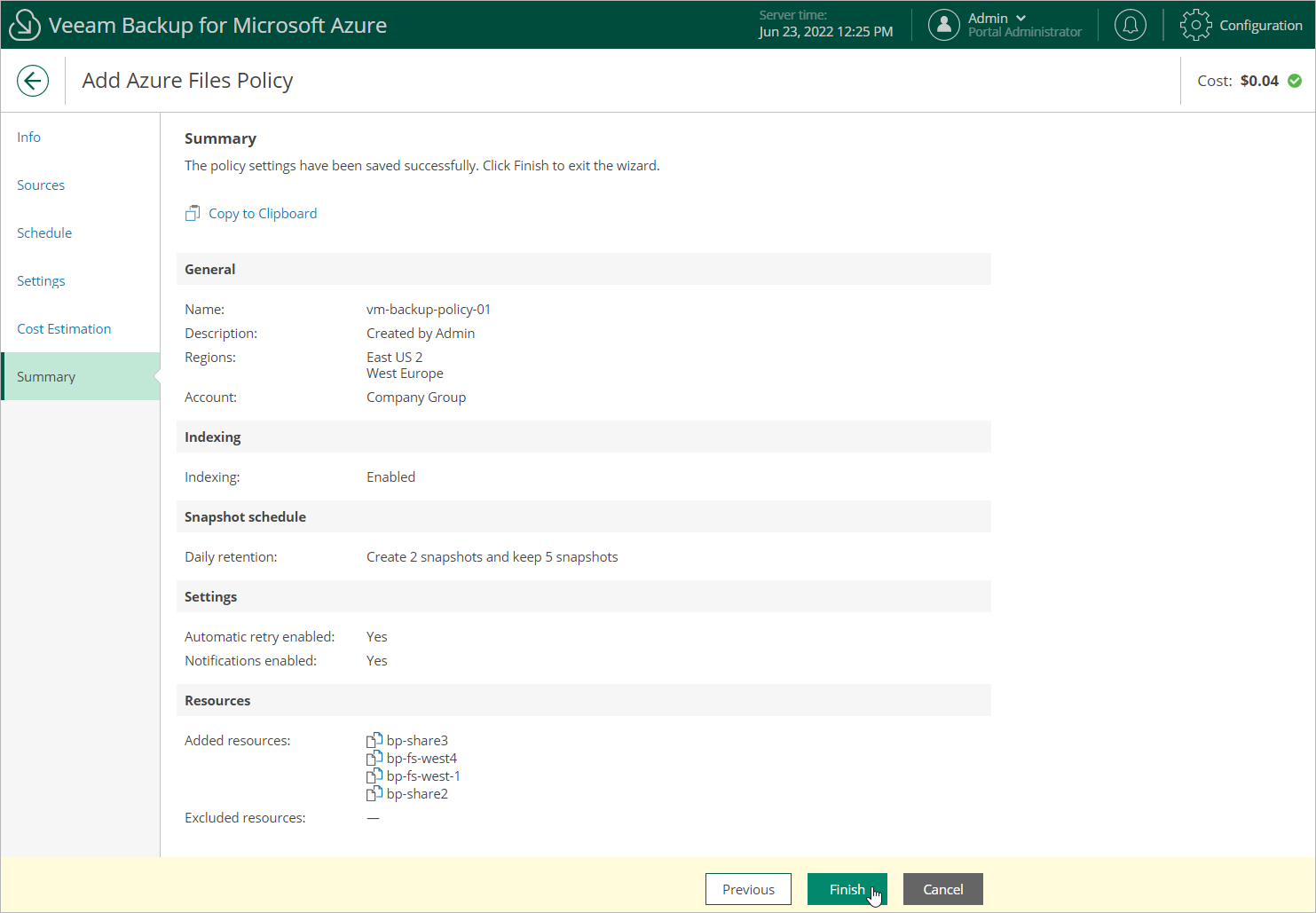
Task: Click the East US 2 region value
Action: (x=395, y=357)
